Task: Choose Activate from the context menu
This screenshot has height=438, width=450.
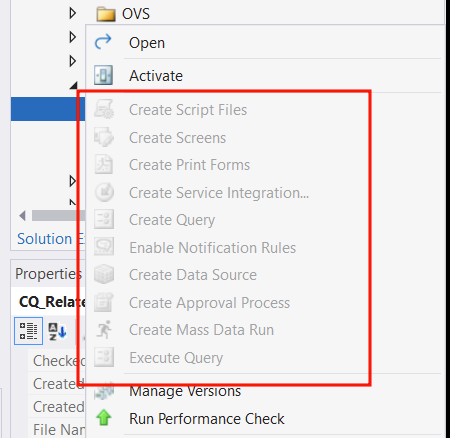Action: (x=156, y=76)
